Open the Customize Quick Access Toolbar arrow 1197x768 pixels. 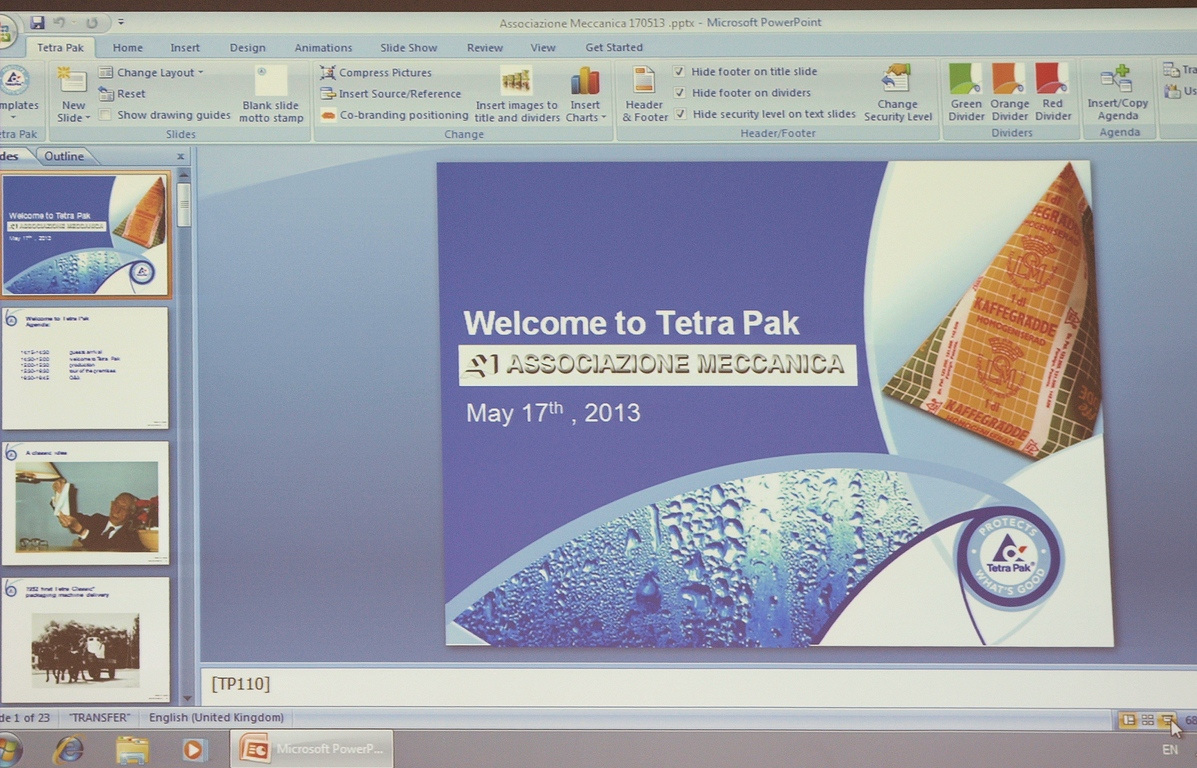[121, 22]
